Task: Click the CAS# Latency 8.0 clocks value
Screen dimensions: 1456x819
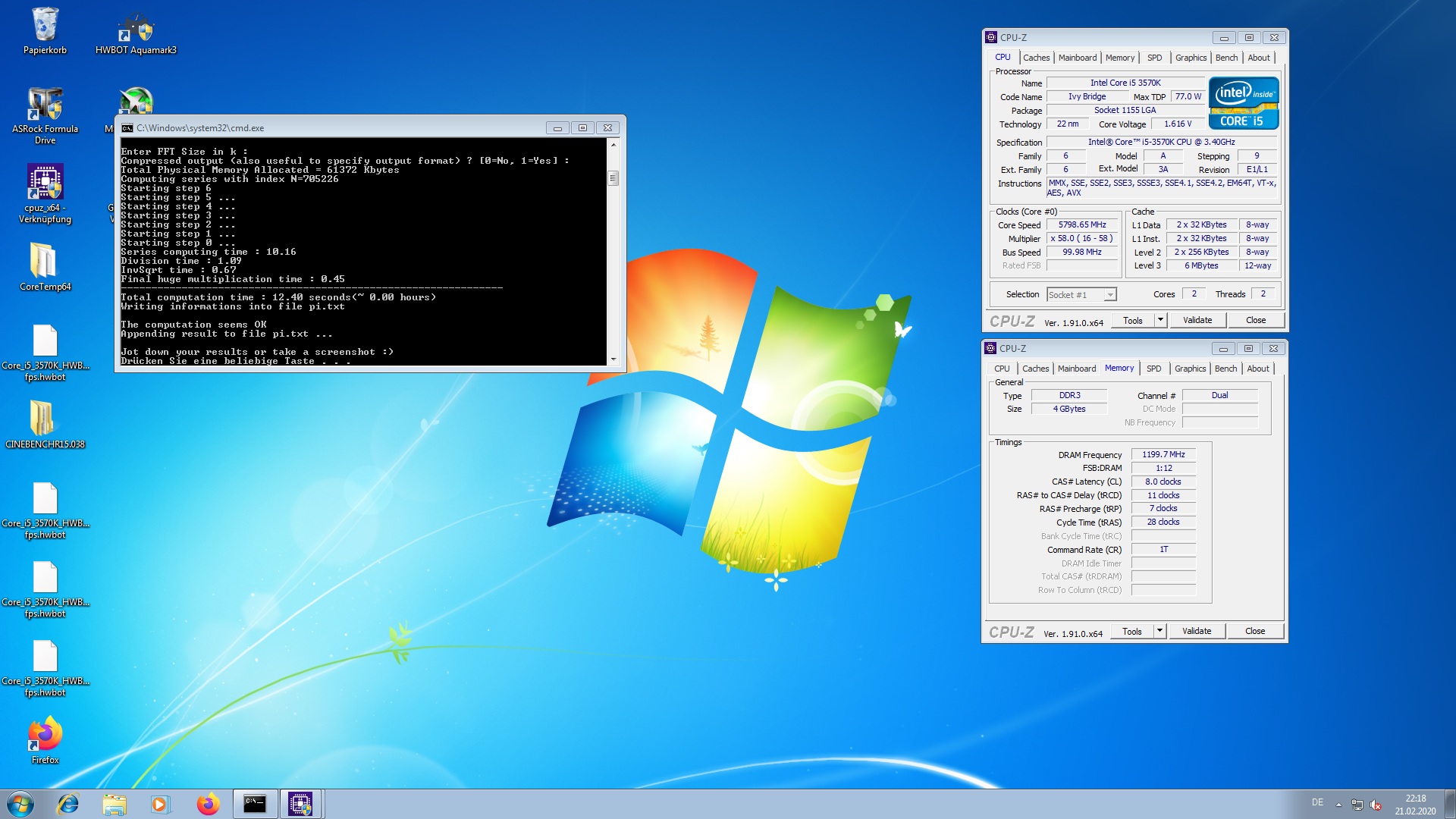Action: pyautogui.click(x=1163, y=482)
